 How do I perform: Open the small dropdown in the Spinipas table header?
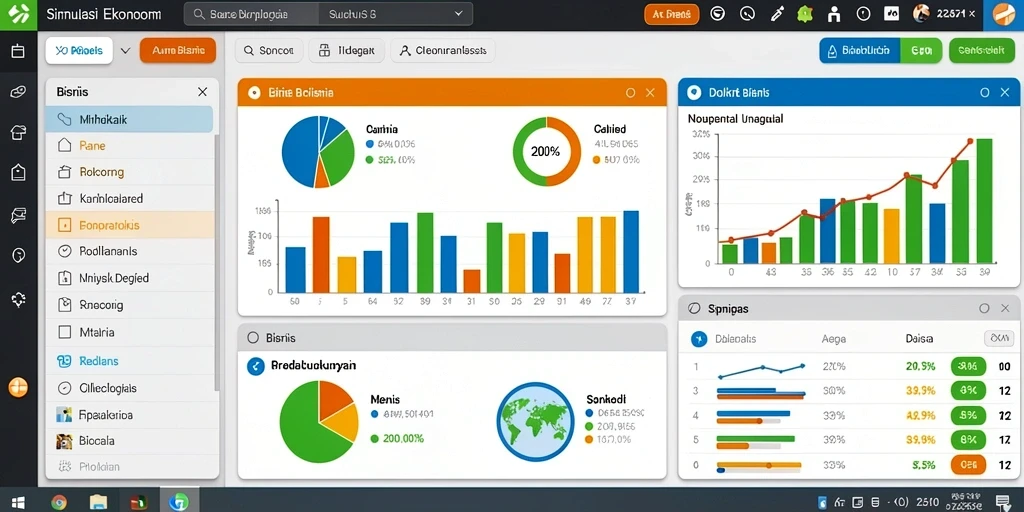tap(998, 338)
